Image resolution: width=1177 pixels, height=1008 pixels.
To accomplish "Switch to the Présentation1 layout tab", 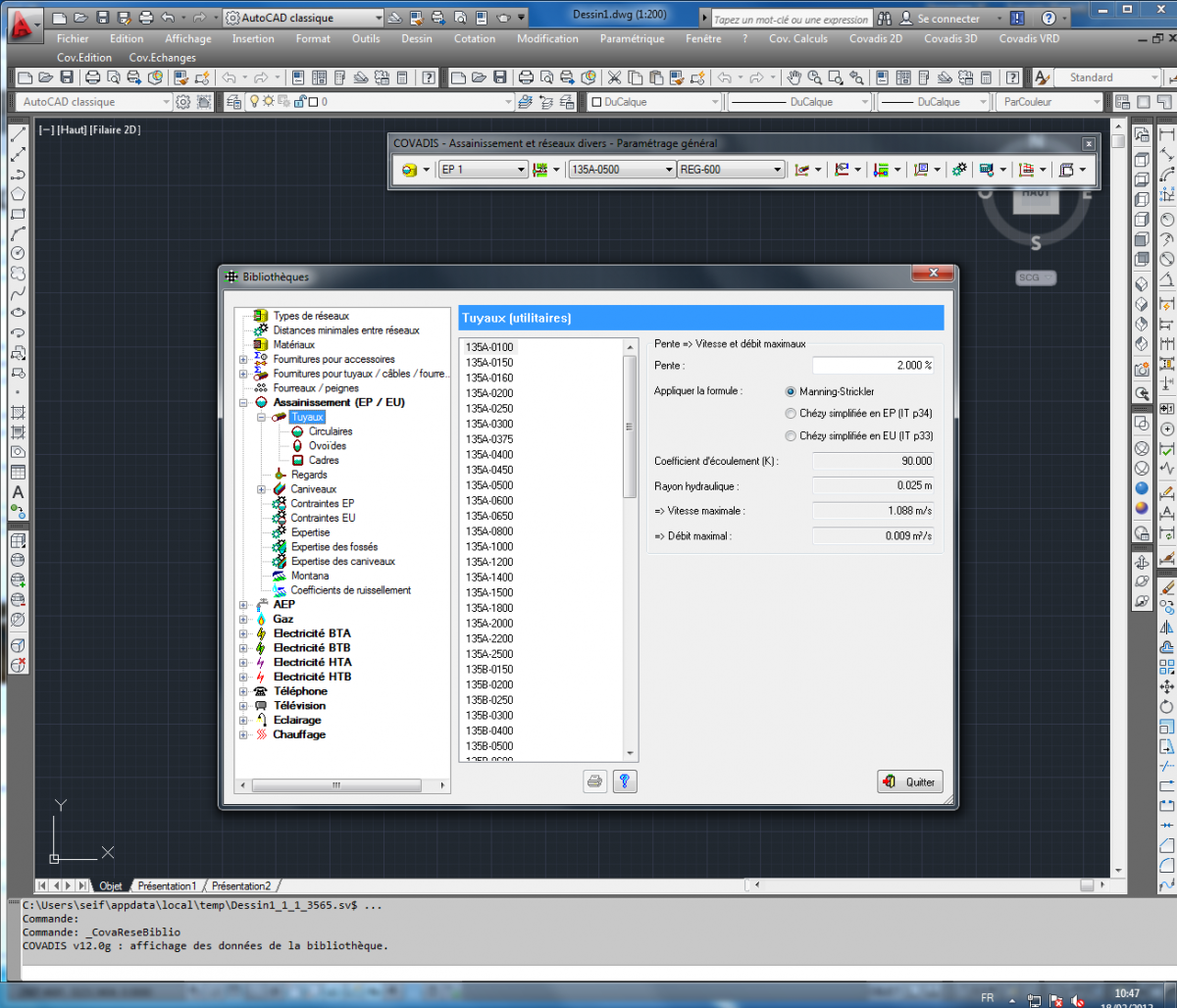I will click(x=167, y=885).
